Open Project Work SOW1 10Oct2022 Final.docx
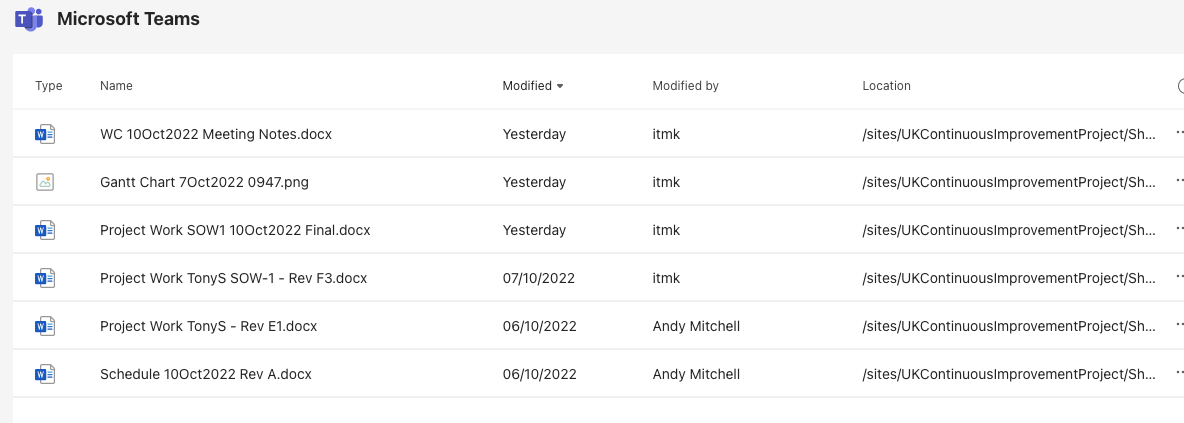The image size is (1184, 423). point(235,230)
